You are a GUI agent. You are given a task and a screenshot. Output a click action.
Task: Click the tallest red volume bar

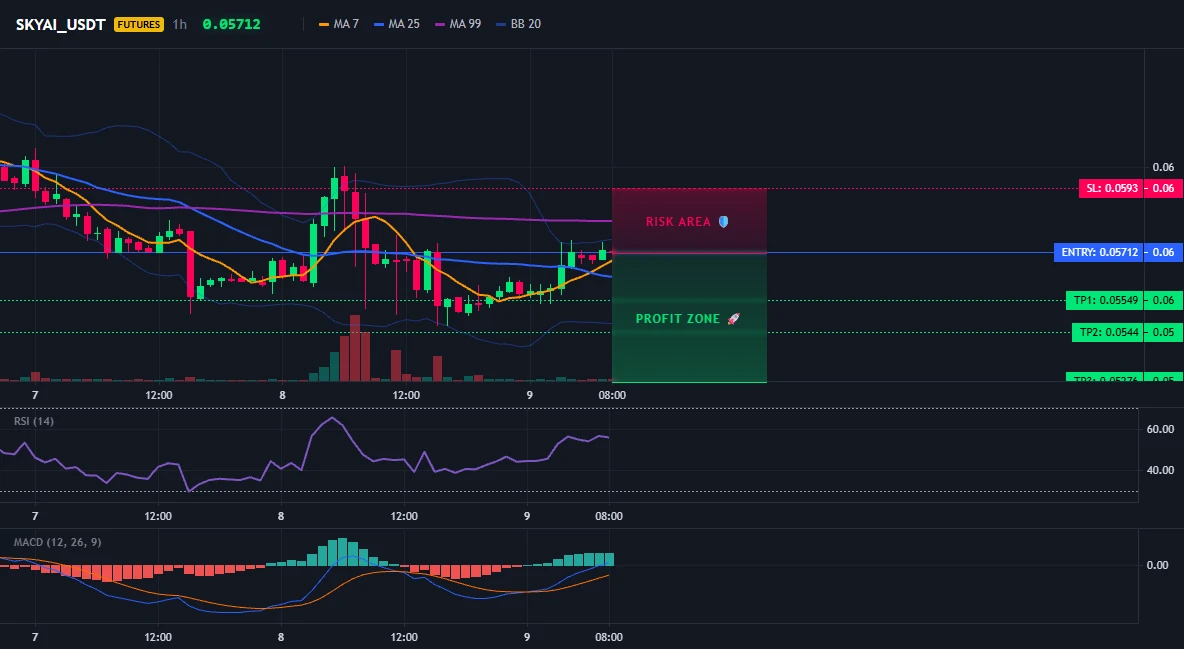click(x=354, y=348)
